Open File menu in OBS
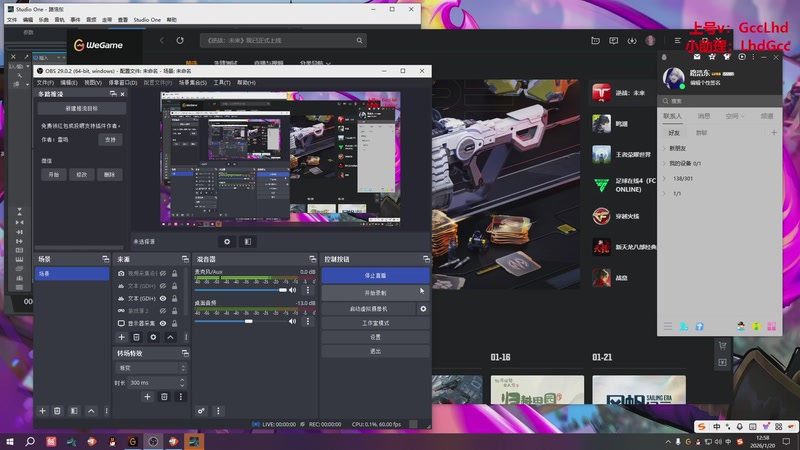 coord(45,83)
